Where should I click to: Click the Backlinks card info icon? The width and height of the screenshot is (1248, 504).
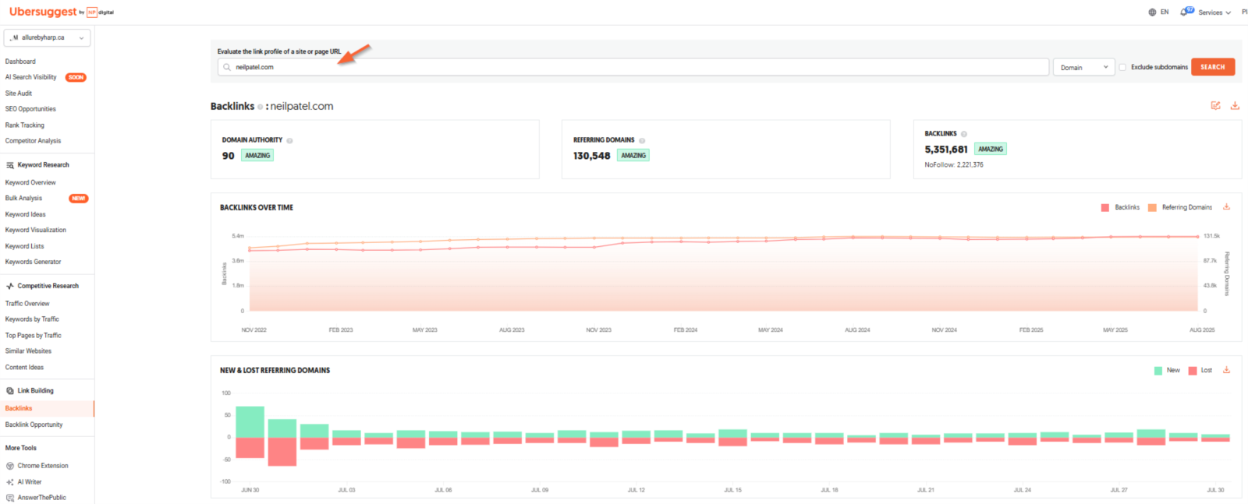coord(963,133)
